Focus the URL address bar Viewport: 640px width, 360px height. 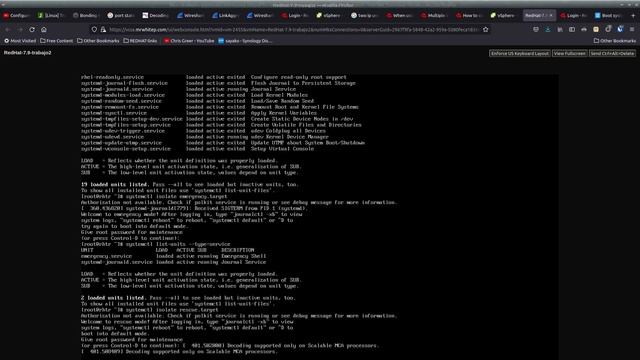pyautogui.click(x=294, y=29)
